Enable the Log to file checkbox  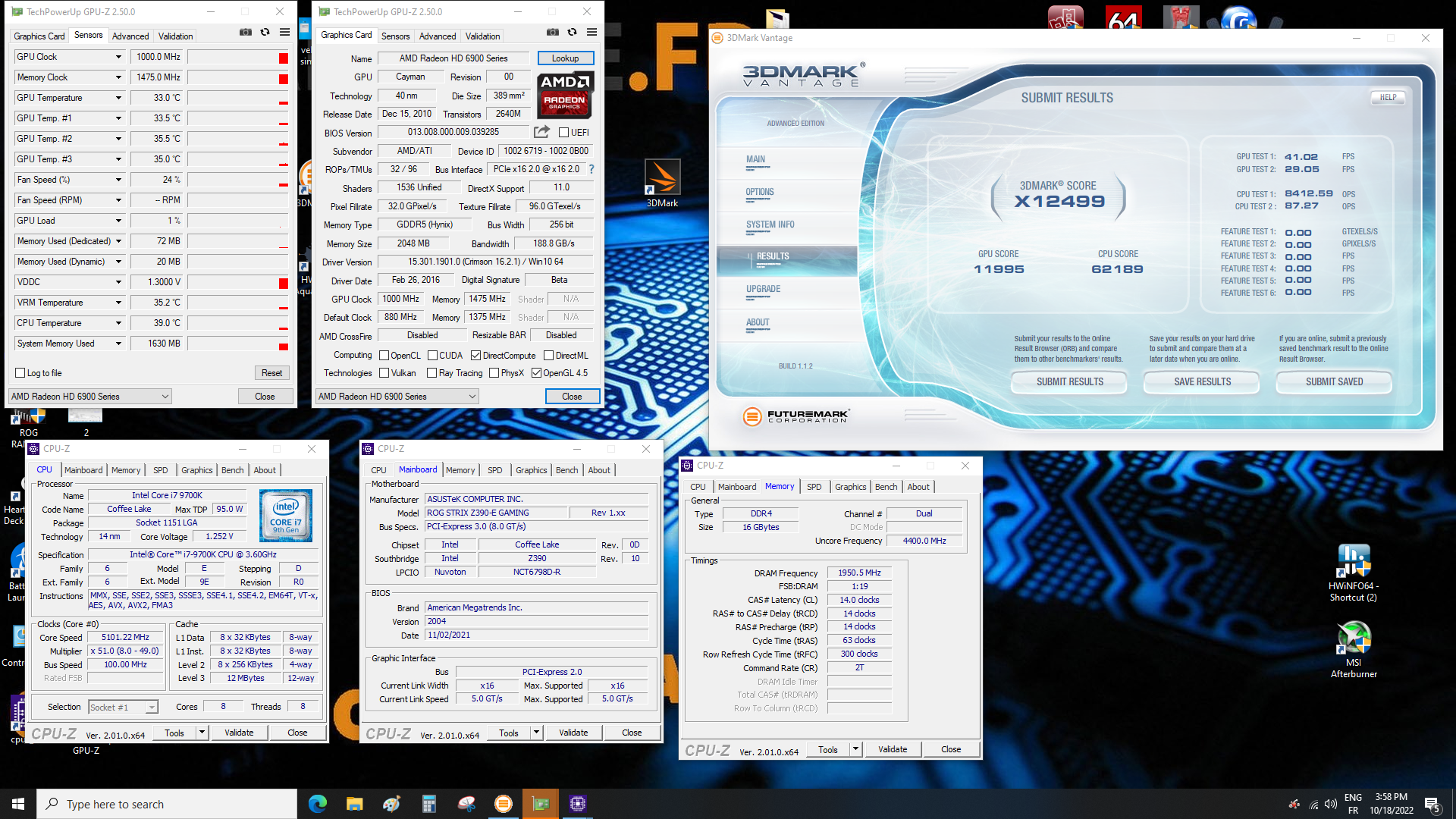coord(20,373)
